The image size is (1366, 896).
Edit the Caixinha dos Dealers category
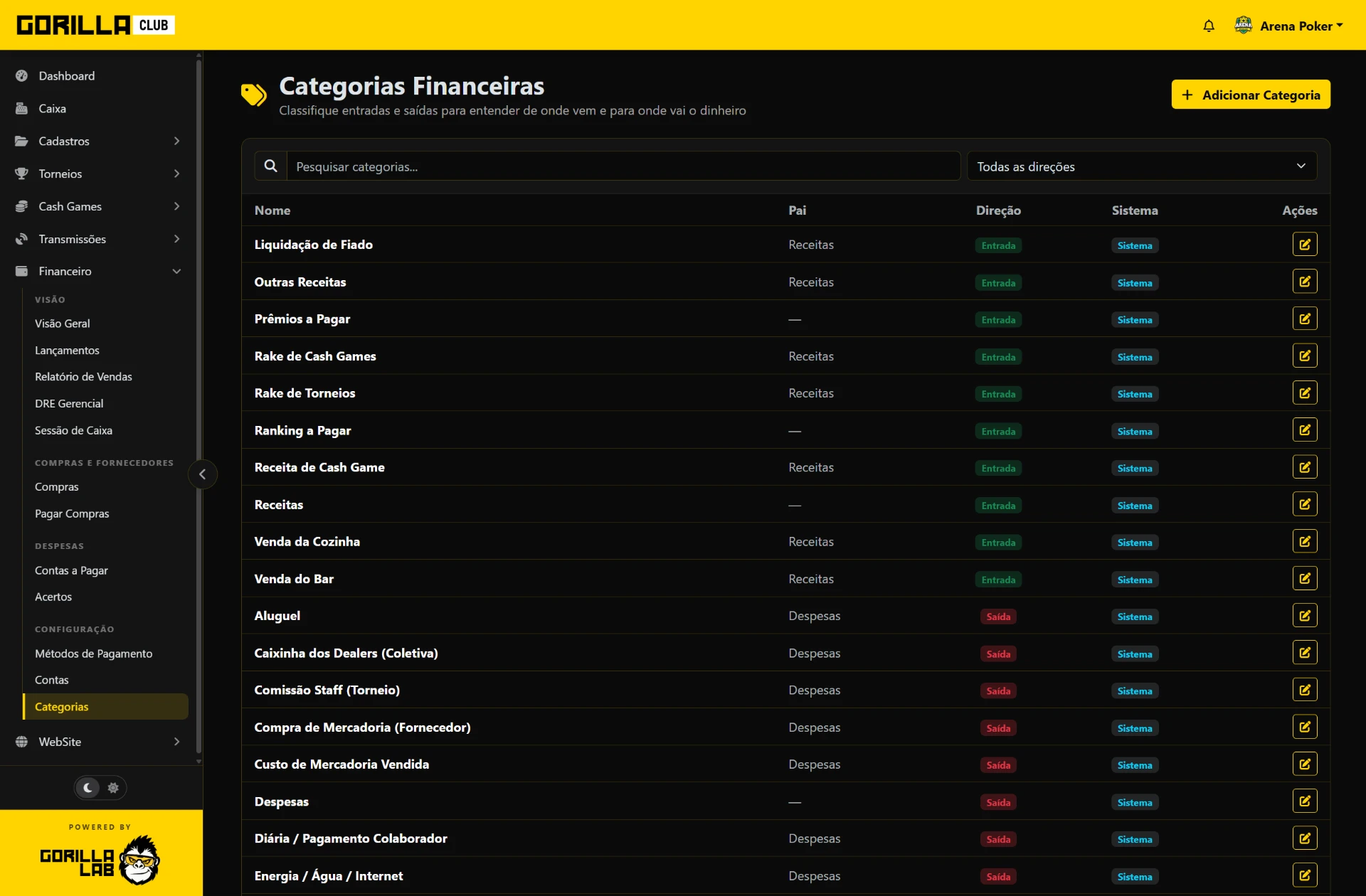[x=1305, y=653]
